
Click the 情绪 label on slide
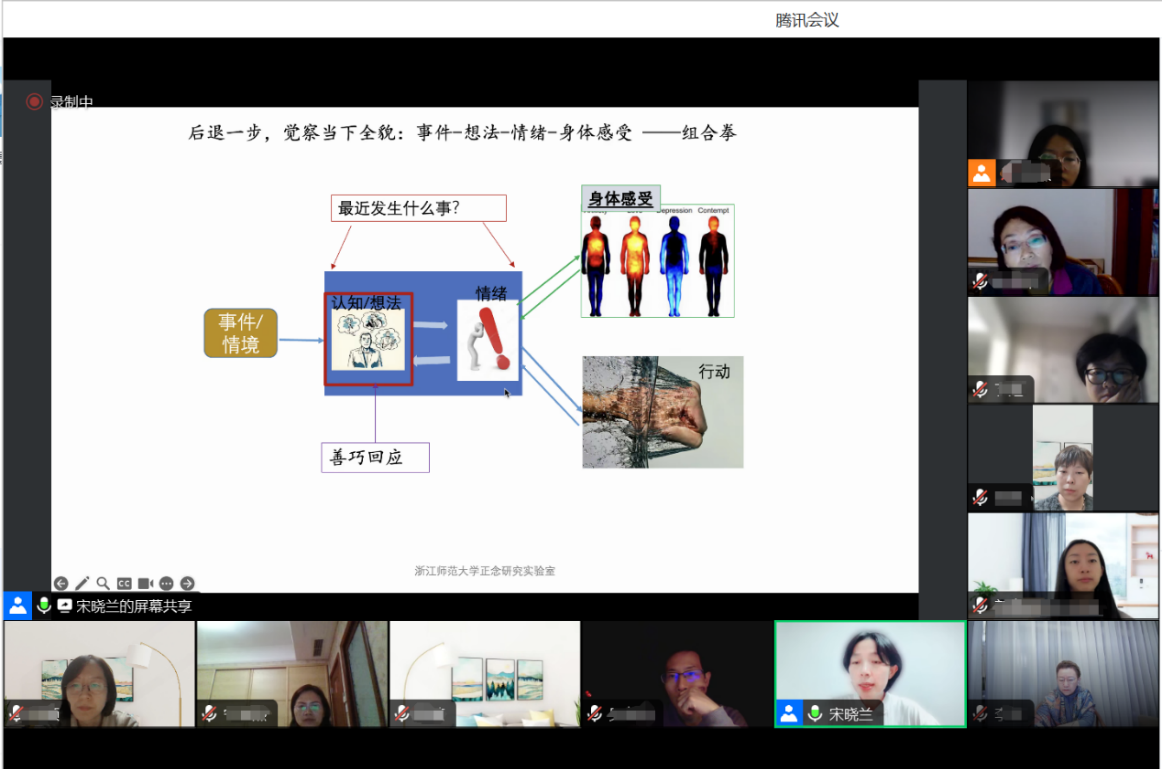click(491, 293)
